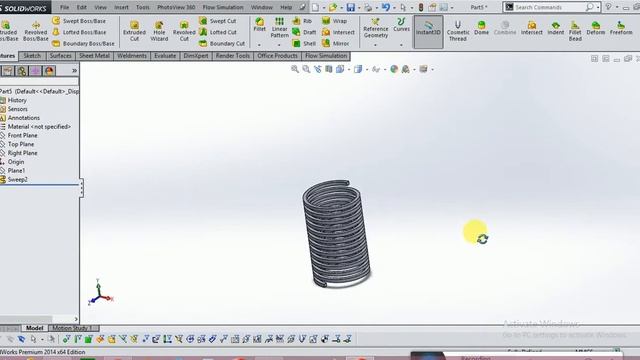The width and height of the screenshot is (640, 360).
Task: Select the Revolved Cut tool
Action: pyautogui.click(x=184, y=31)
